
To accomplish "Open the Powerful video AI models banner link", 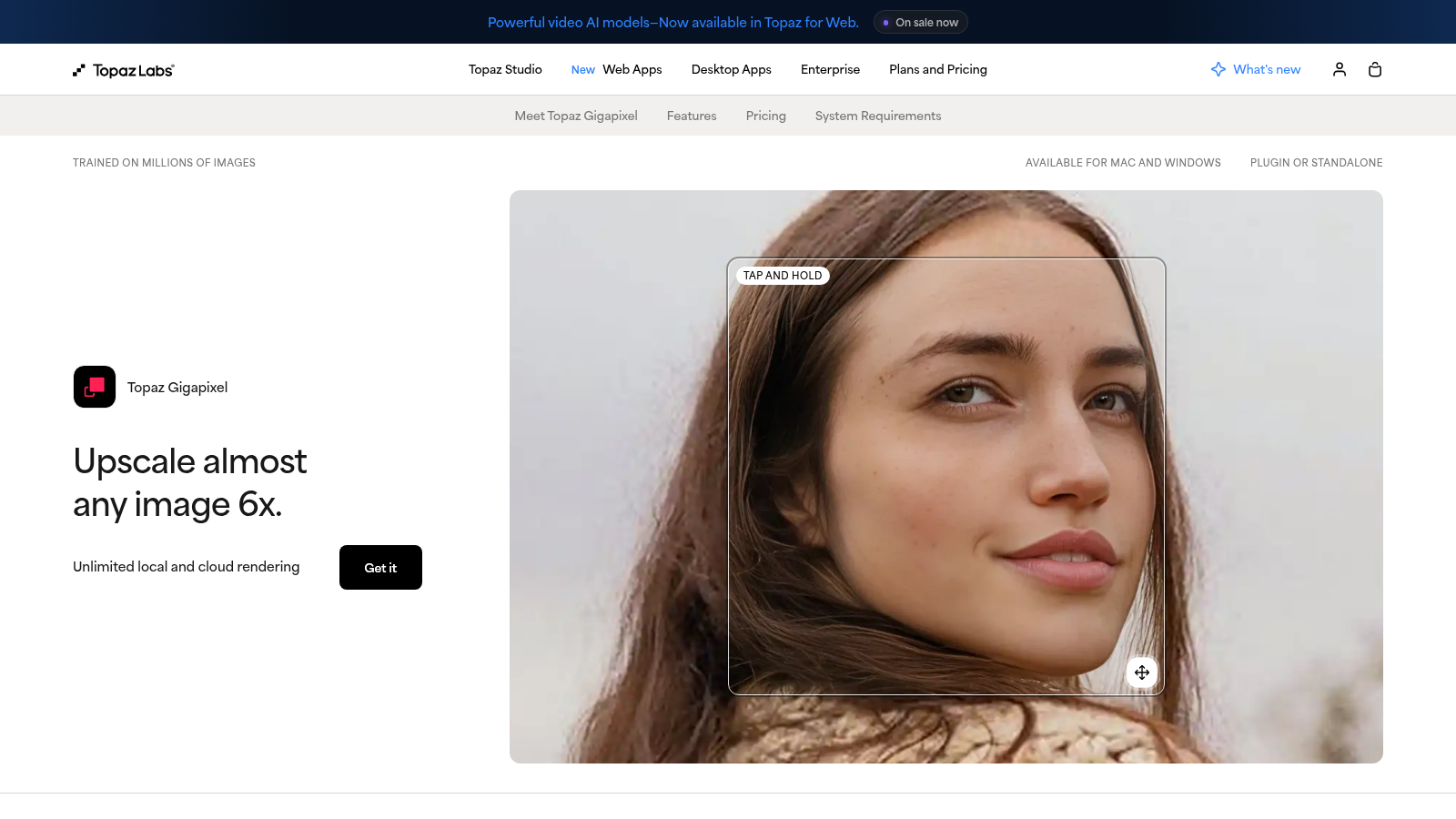I will [x=673, y=22].
